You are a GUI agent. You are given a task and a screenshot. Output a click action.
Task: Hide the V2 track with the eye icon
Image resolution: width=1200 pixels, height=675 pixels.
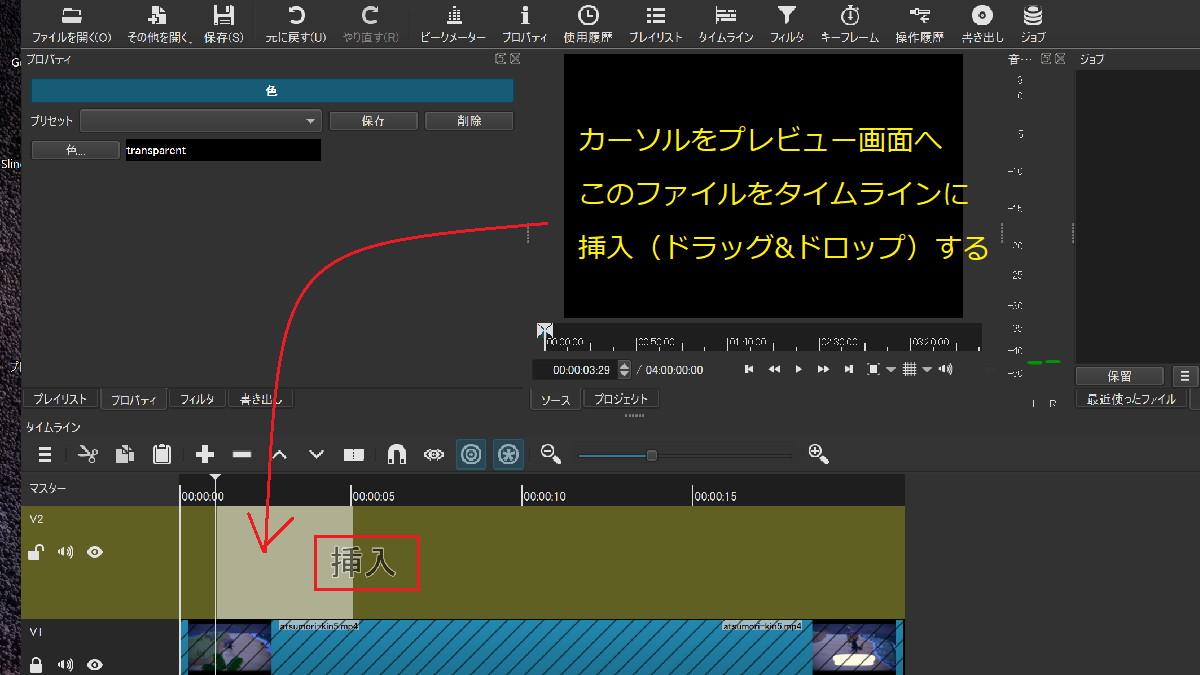95,551
